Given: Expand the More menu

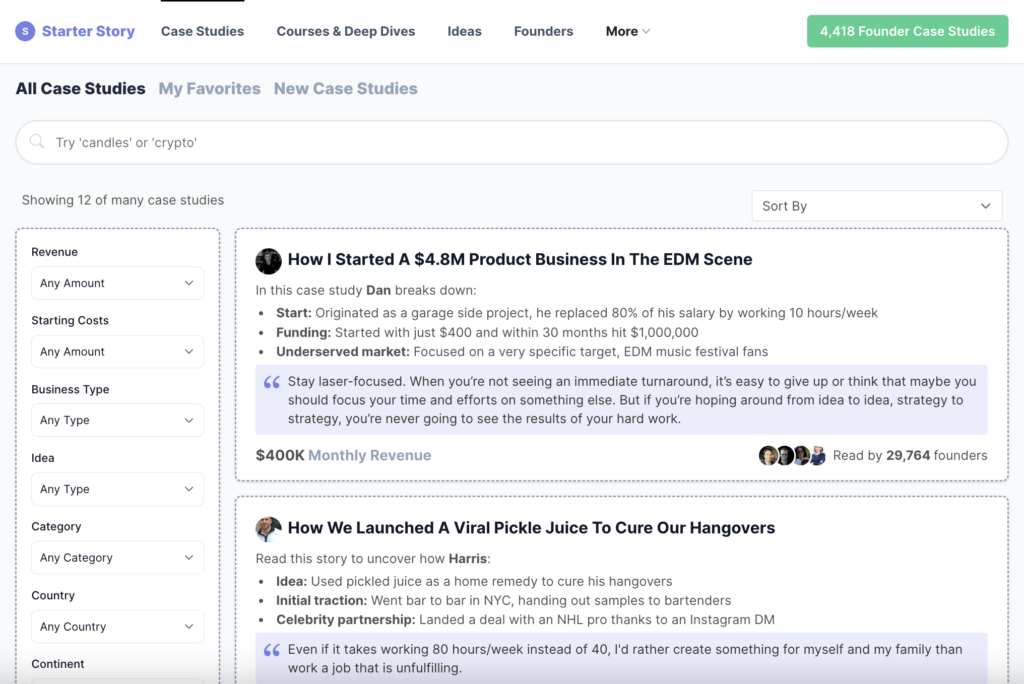Looking at the screenshot, I should (x=628, y=31).
